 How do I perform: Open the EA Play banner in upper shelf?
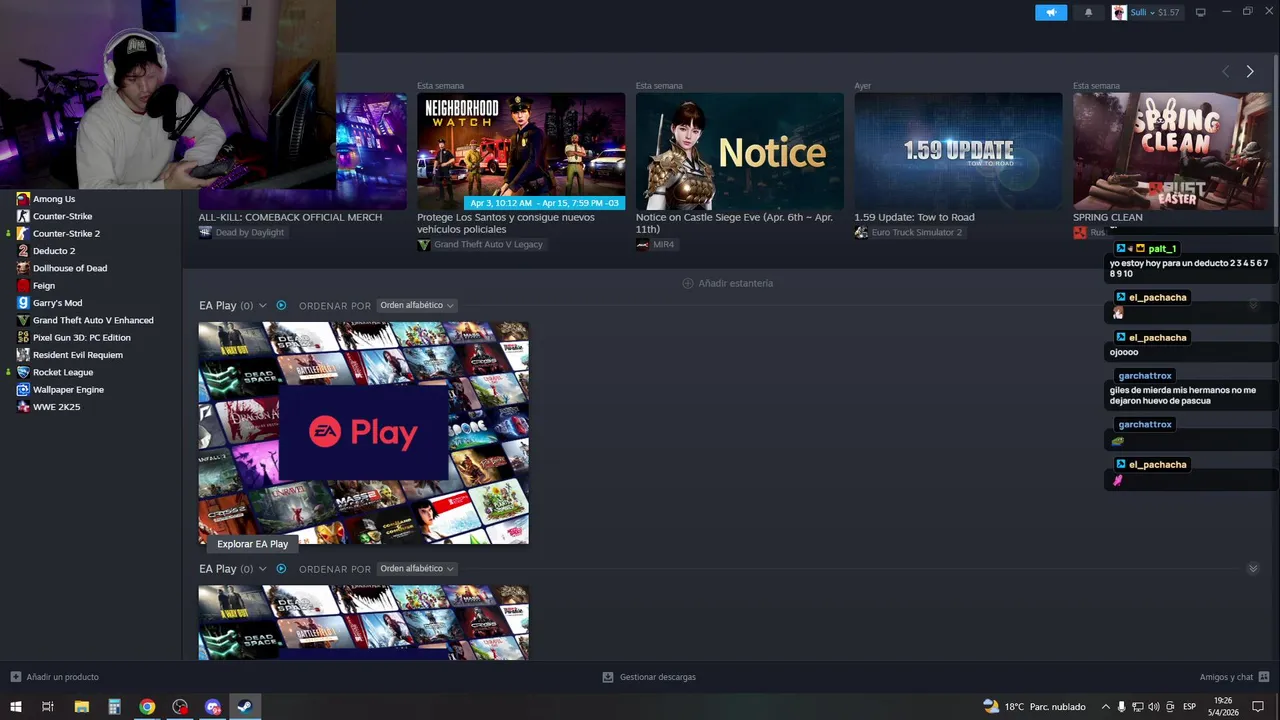363,433
